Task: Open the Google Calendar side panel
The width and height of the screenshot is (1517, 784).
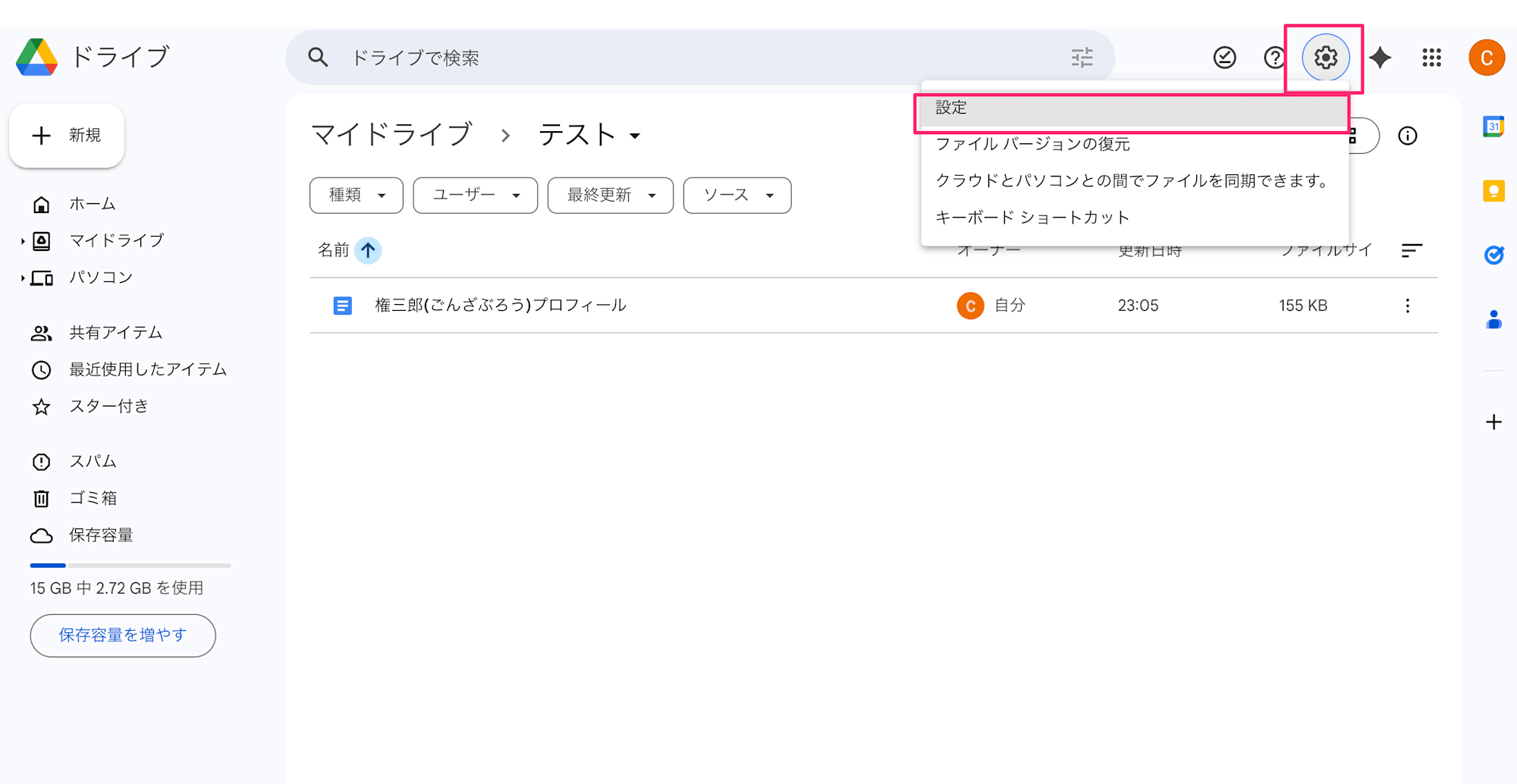Action: pyautogui.click(x=1493, y=126)
